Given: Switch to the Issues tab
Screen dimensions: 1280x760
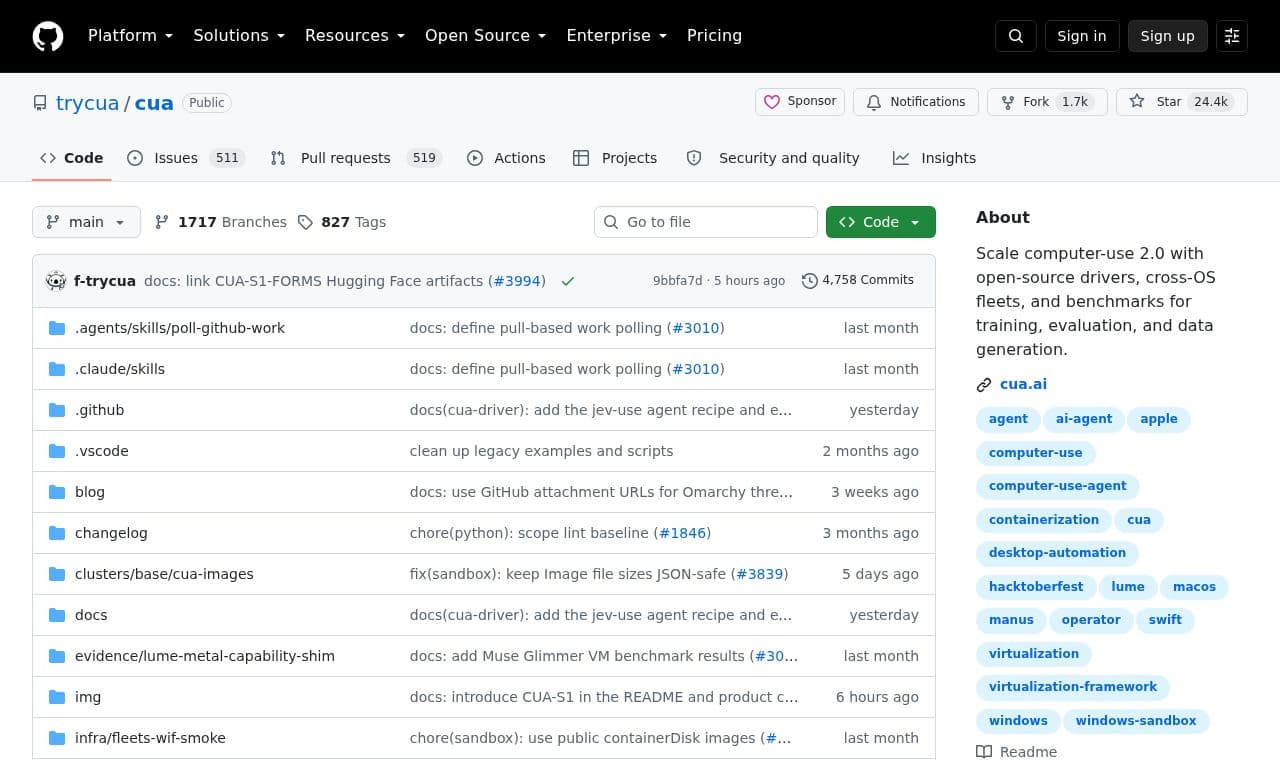Looking at the screenshot, I should click(186, 158).
